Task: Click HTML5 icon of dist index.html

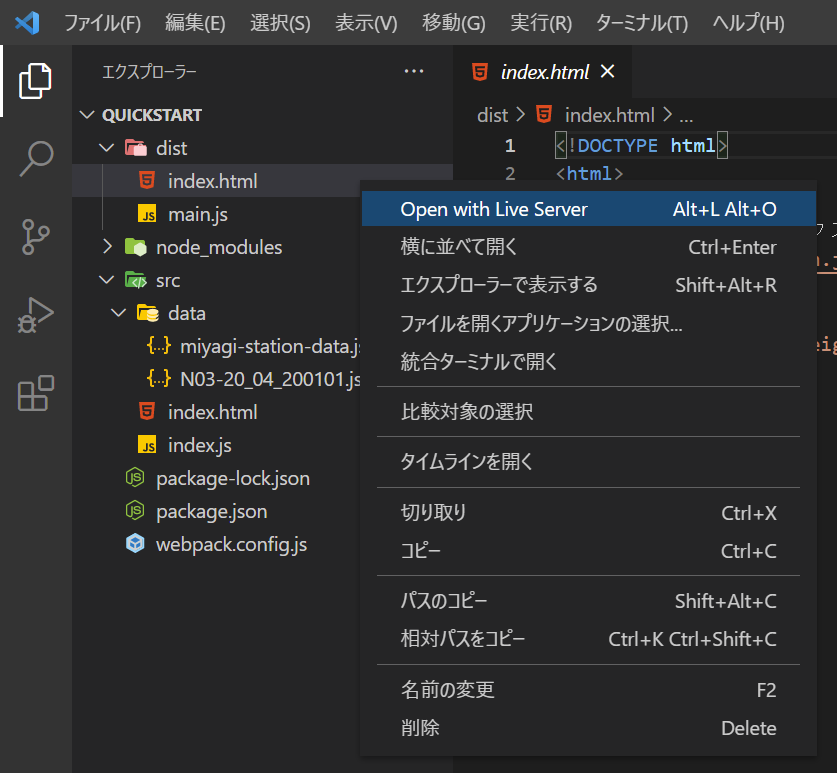Action: point(147,180)
